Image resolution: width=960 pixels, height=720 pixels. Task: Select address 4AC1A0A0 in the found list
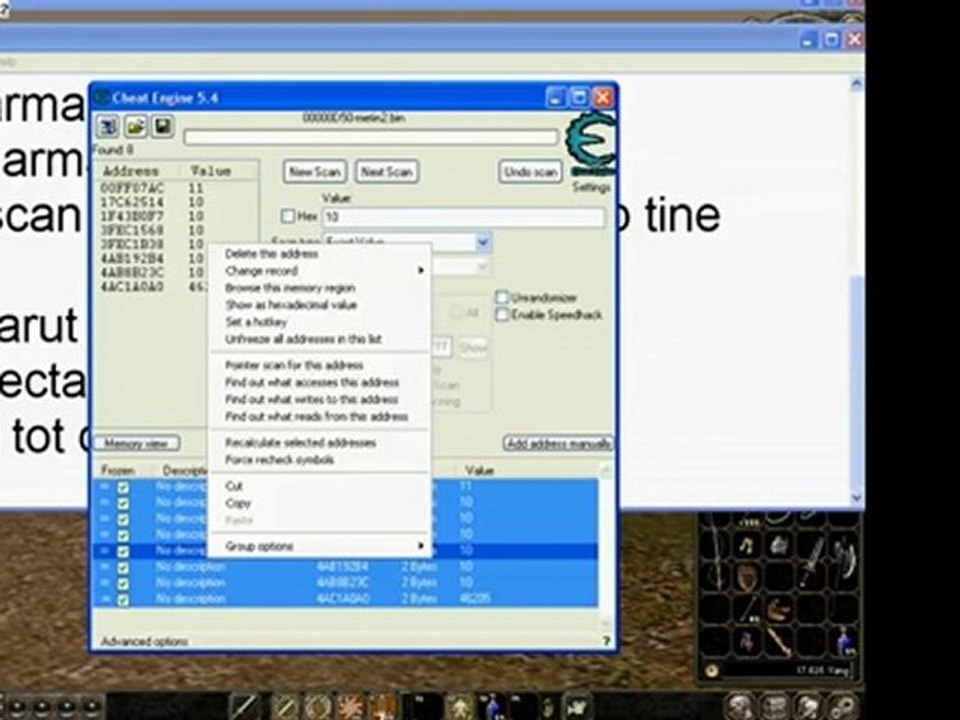132,287
